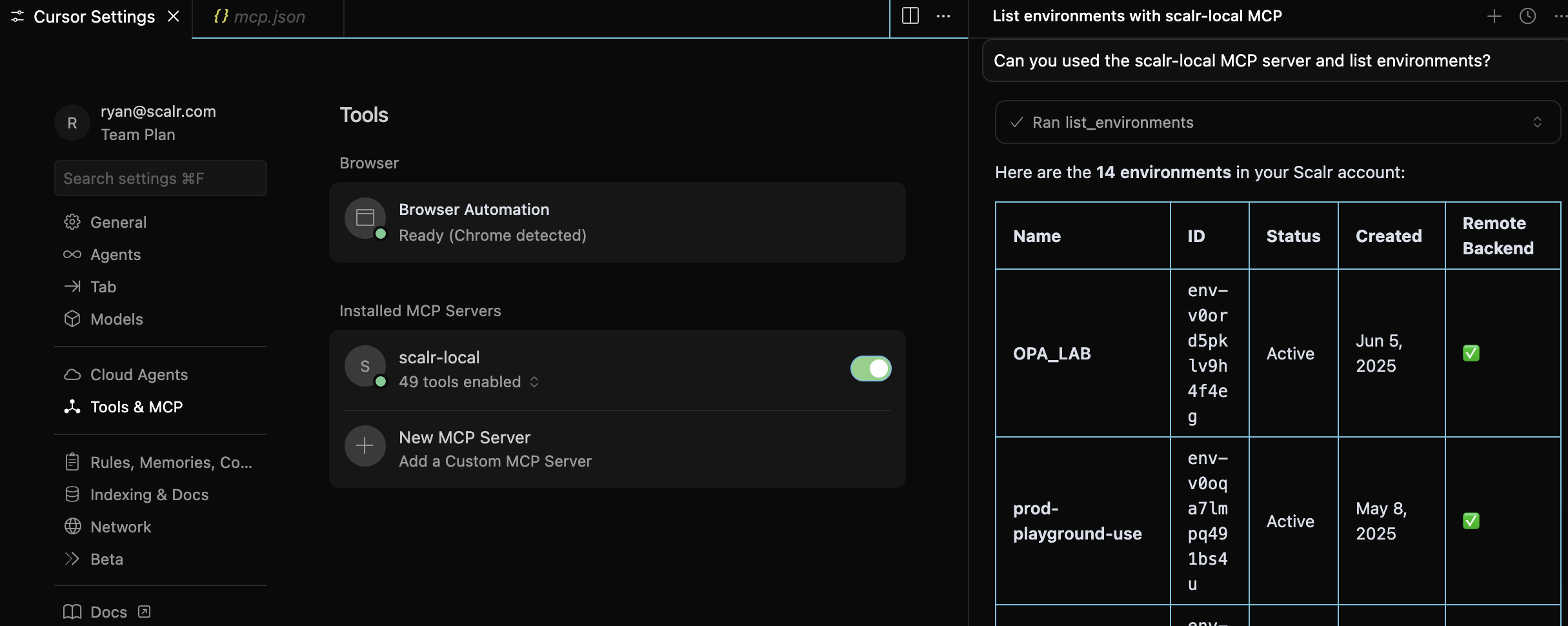Open Cloud Agents settings section

click(x=161, y=374)
